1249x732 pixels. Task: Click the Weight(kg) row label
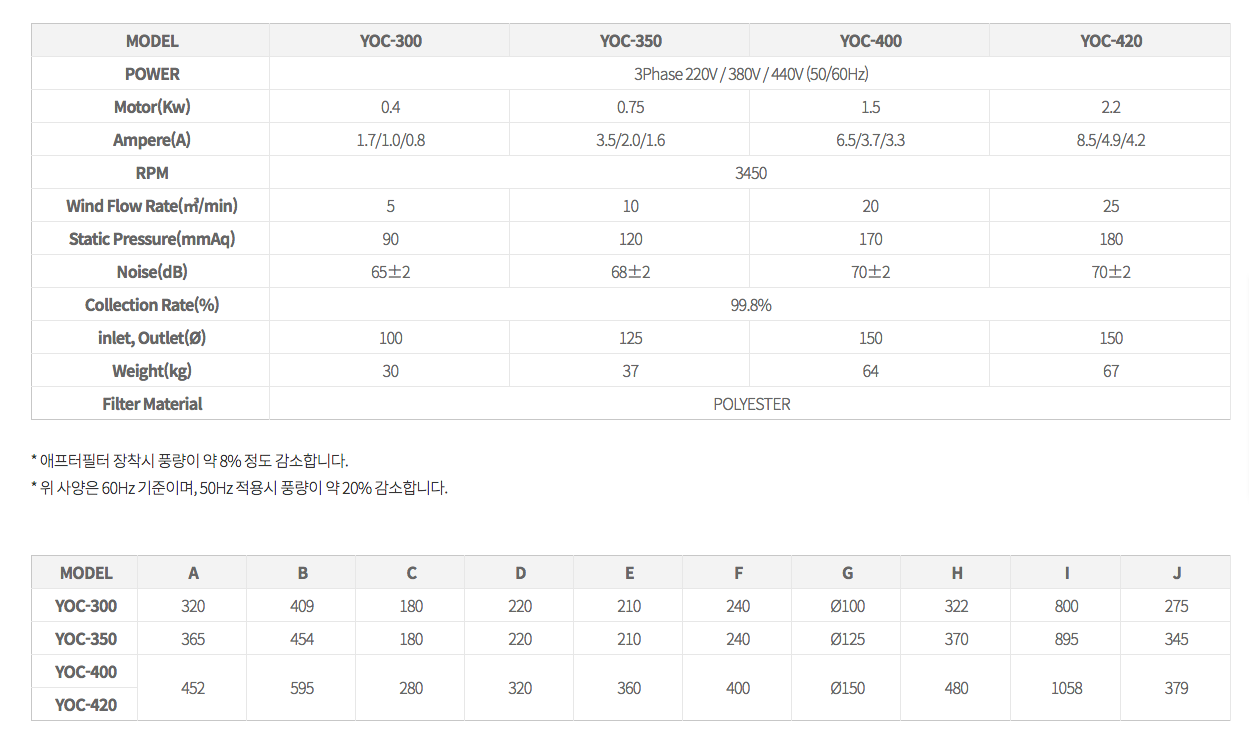(152, 371)
